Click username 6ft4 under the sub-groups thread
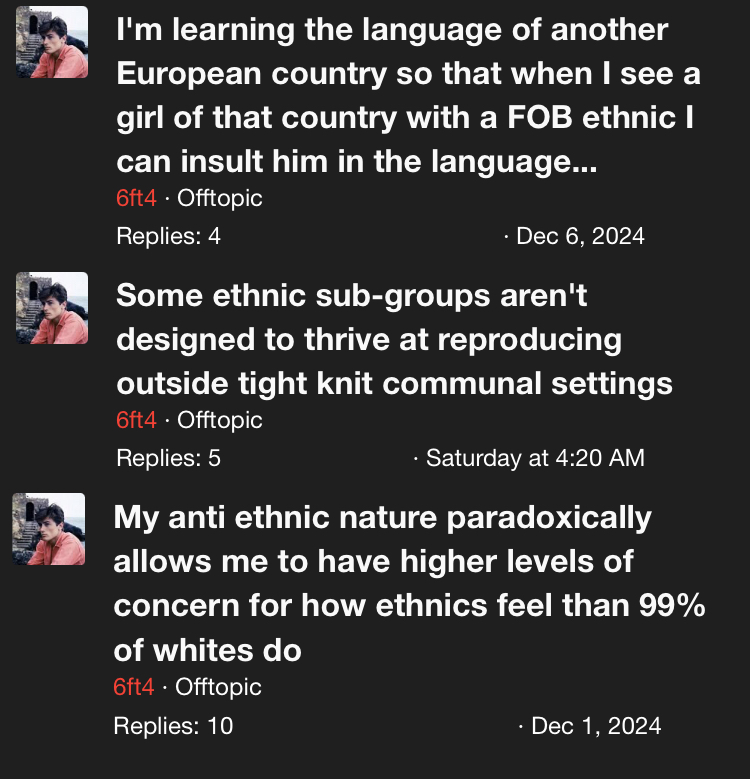750x779 pixels. coord(136,420)
